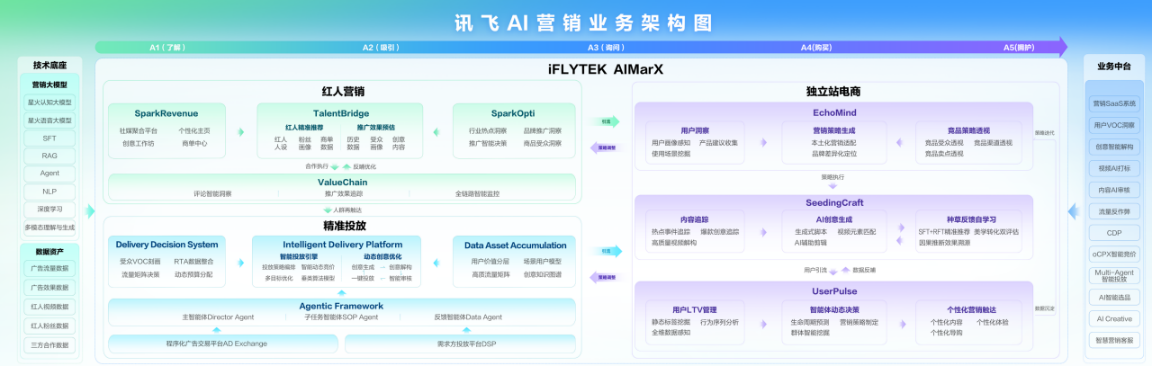Click the A5 stage label
The width and height of the screenshot is (1152, 366).
(x=1019, y=48)
